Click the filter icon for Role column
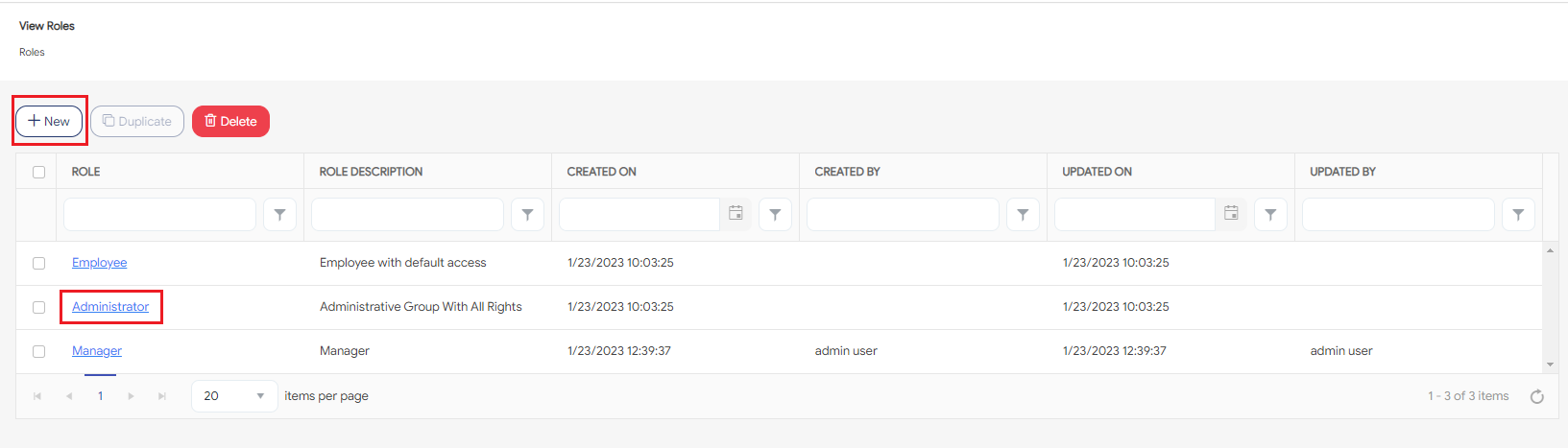Screen dimensions: 1568x448 tap(279, 215)
